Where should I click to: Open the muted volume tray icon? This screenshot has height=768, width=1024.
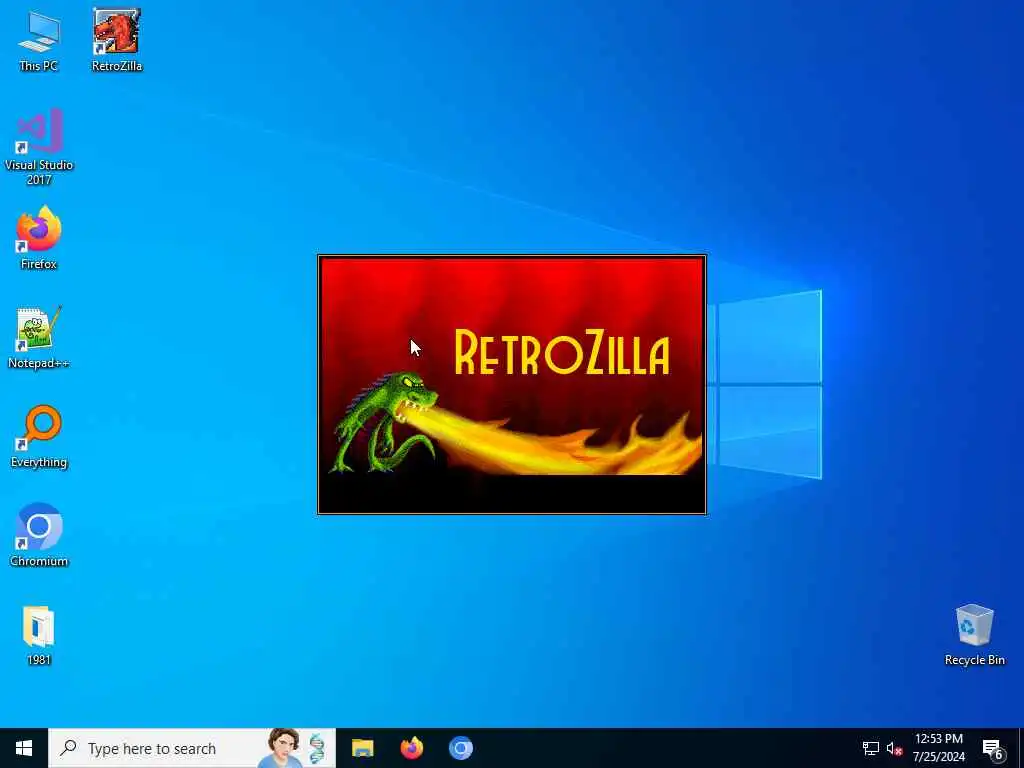(894, 748)
